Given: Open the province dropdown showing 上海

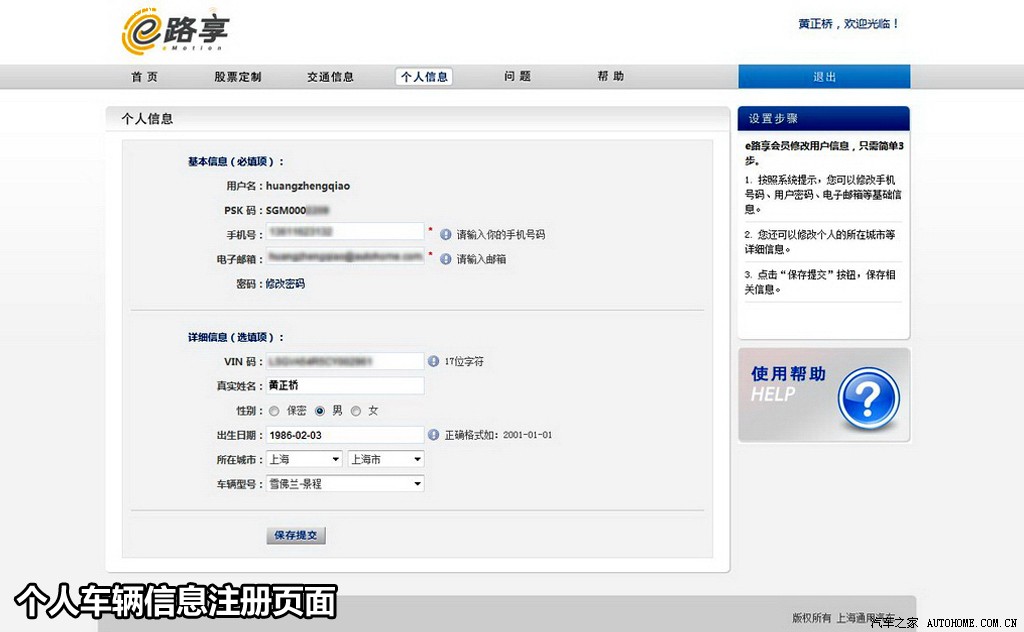Looking at the screenshot, I should click(304, 459).
